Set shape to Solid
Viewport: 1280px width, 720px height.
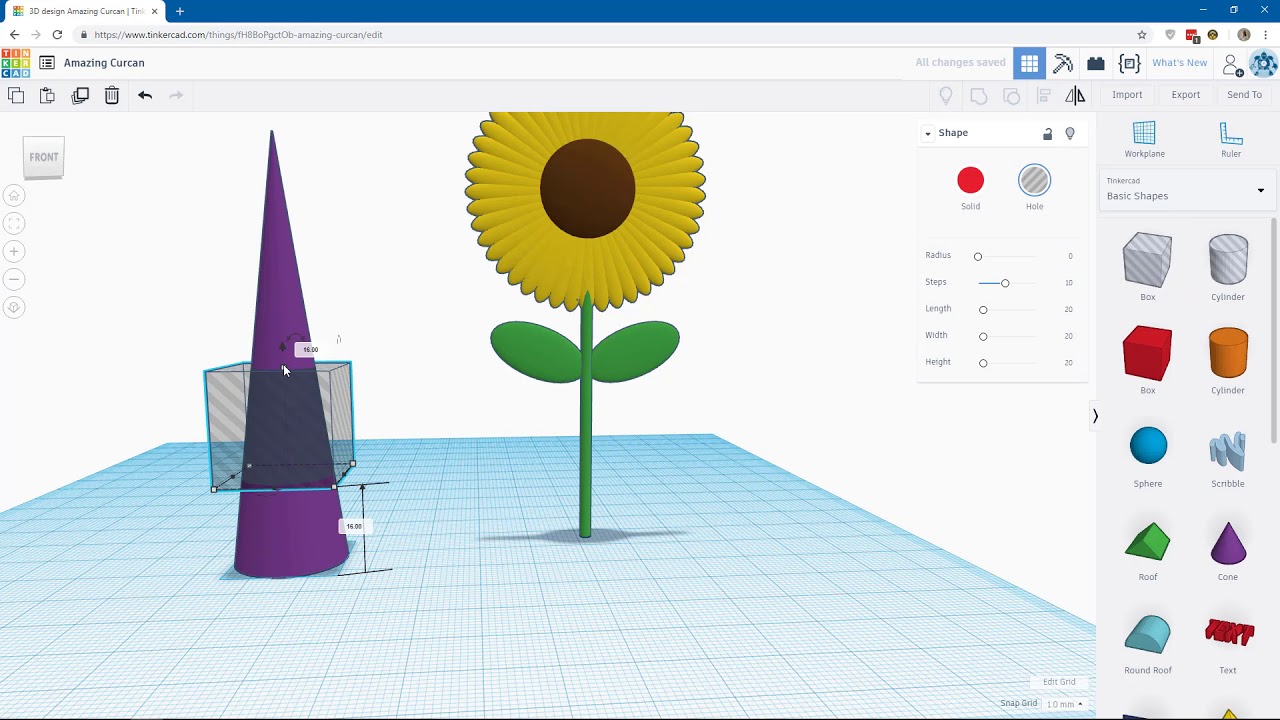(x=970, y=181)
